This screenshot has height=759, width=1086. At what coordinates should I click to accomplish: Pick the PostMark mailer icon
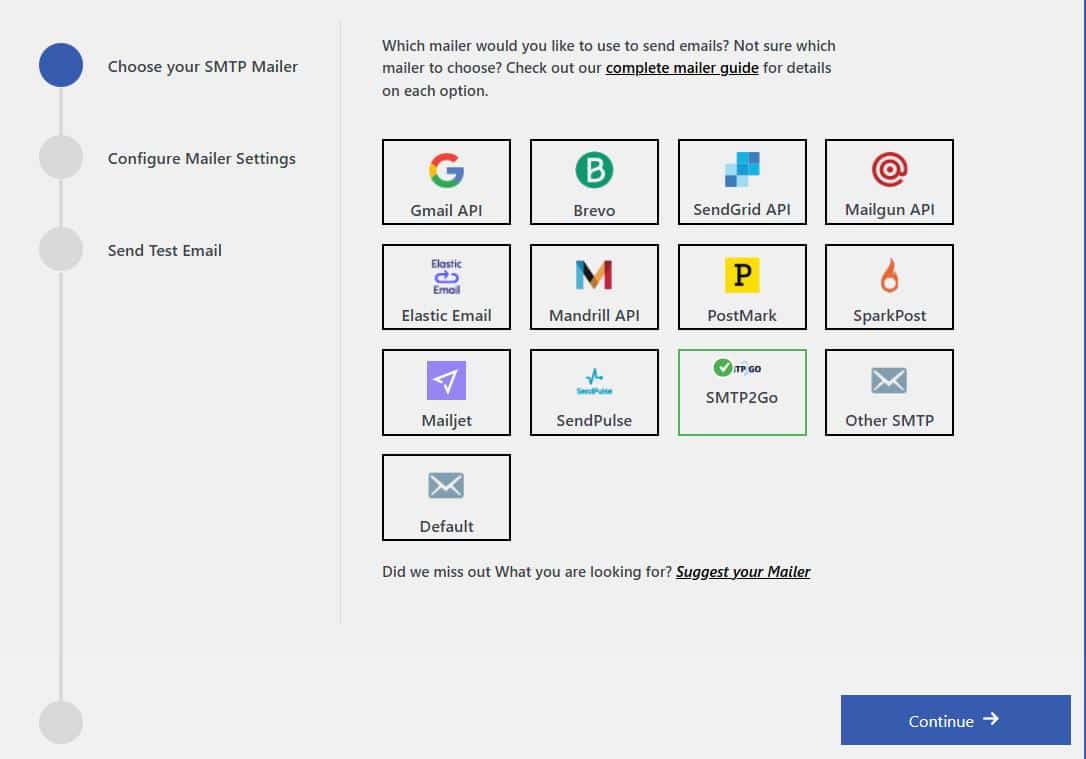coord(742,275)
